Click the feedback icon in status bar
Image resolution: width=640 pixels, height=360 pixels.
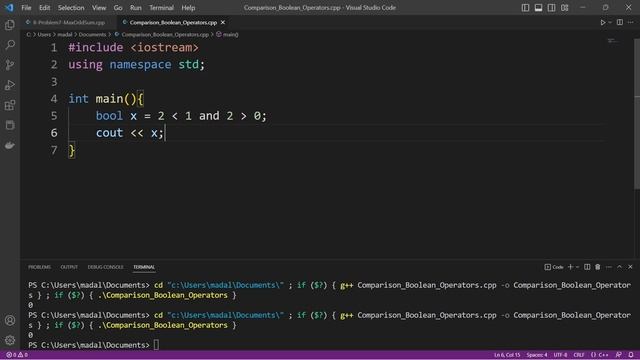click(619, 355)
